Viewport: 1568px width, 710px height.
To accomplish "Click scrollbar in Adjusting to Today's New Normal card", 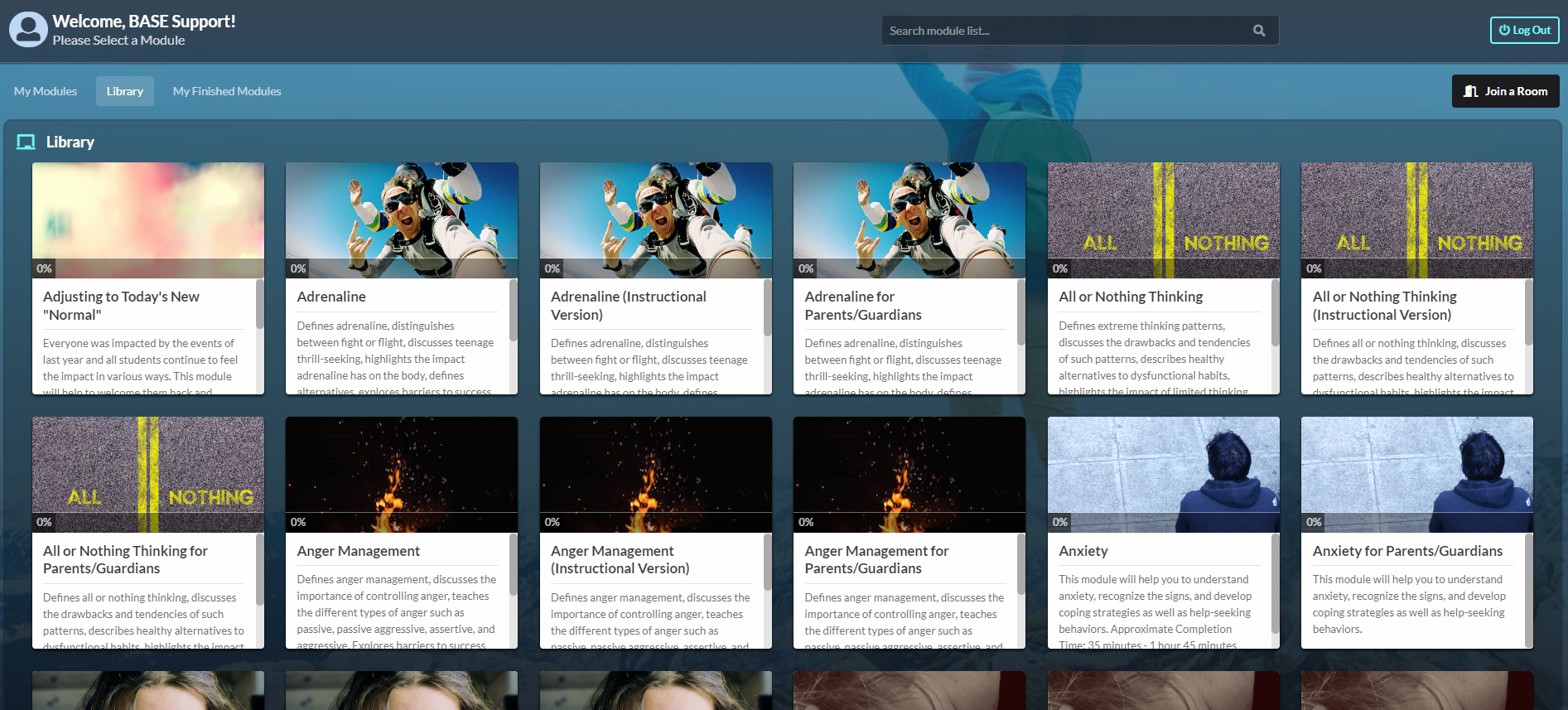I will click(260, 304).
